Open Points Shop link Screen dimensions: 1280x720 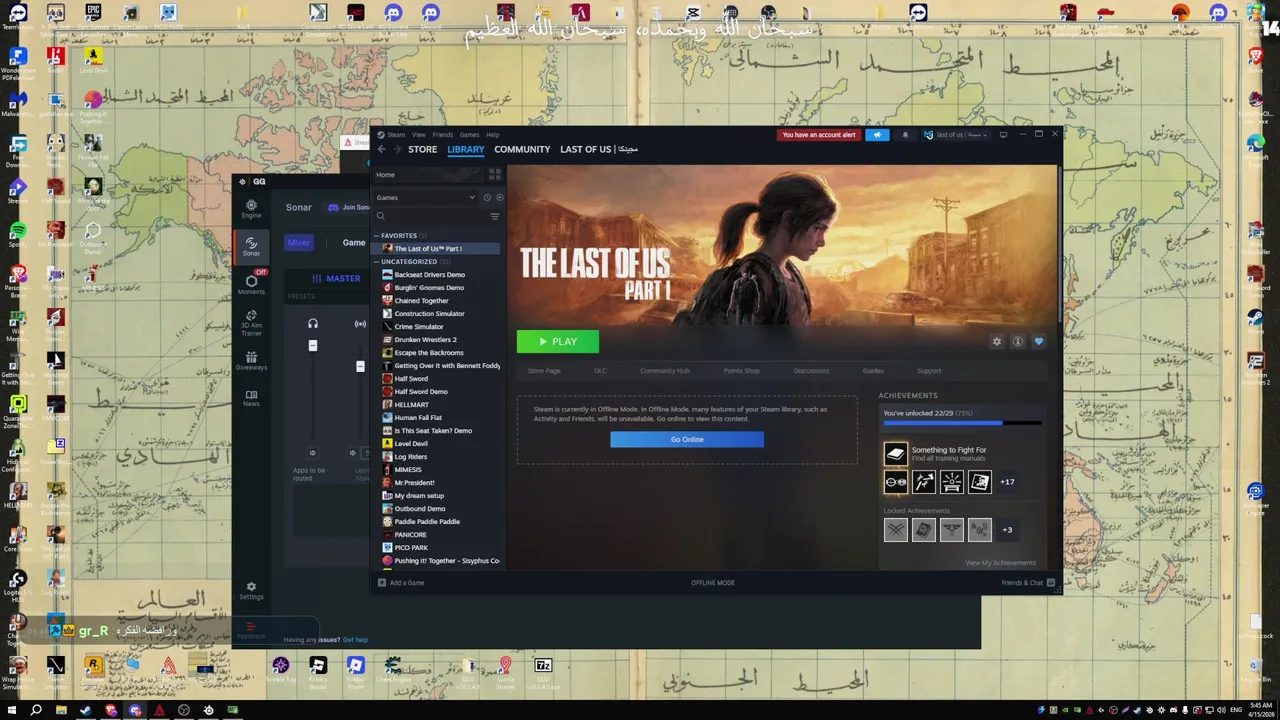point(742,371)
